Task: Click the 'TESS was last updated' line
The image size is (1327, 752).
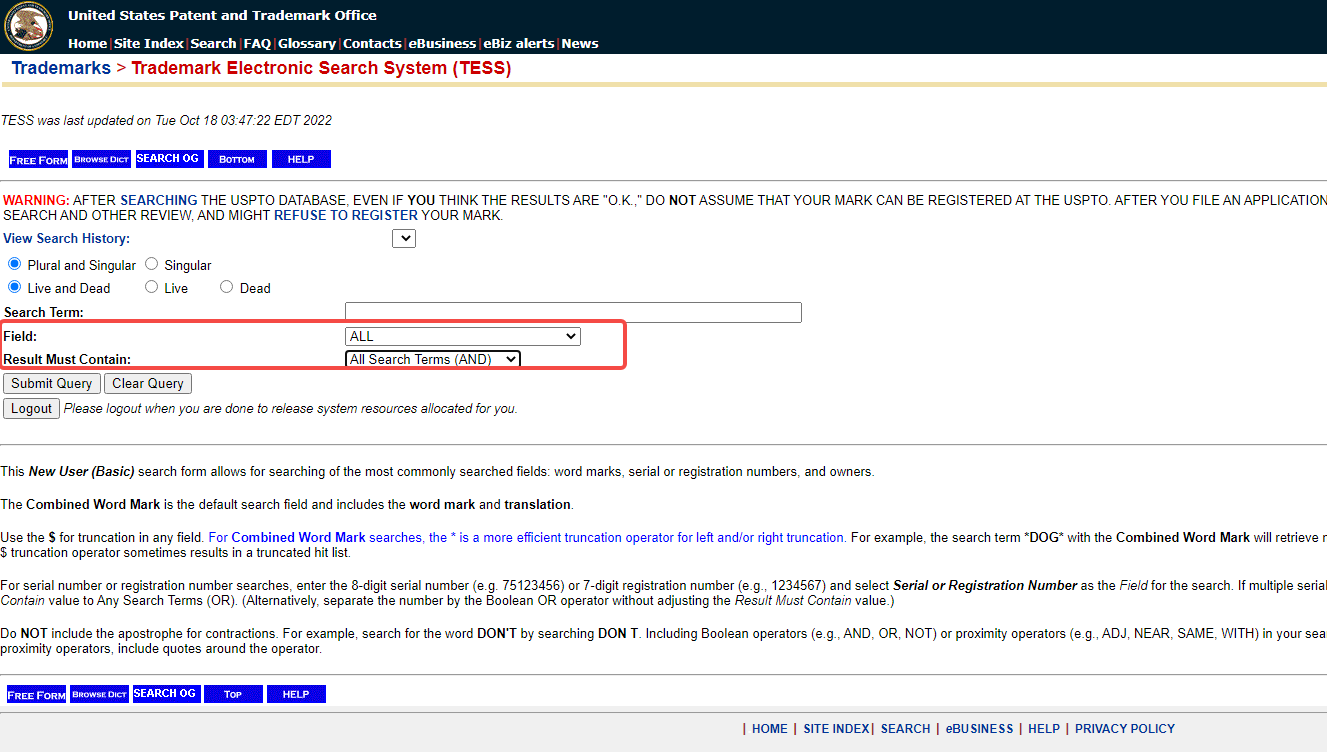Action: pos(166,121)
